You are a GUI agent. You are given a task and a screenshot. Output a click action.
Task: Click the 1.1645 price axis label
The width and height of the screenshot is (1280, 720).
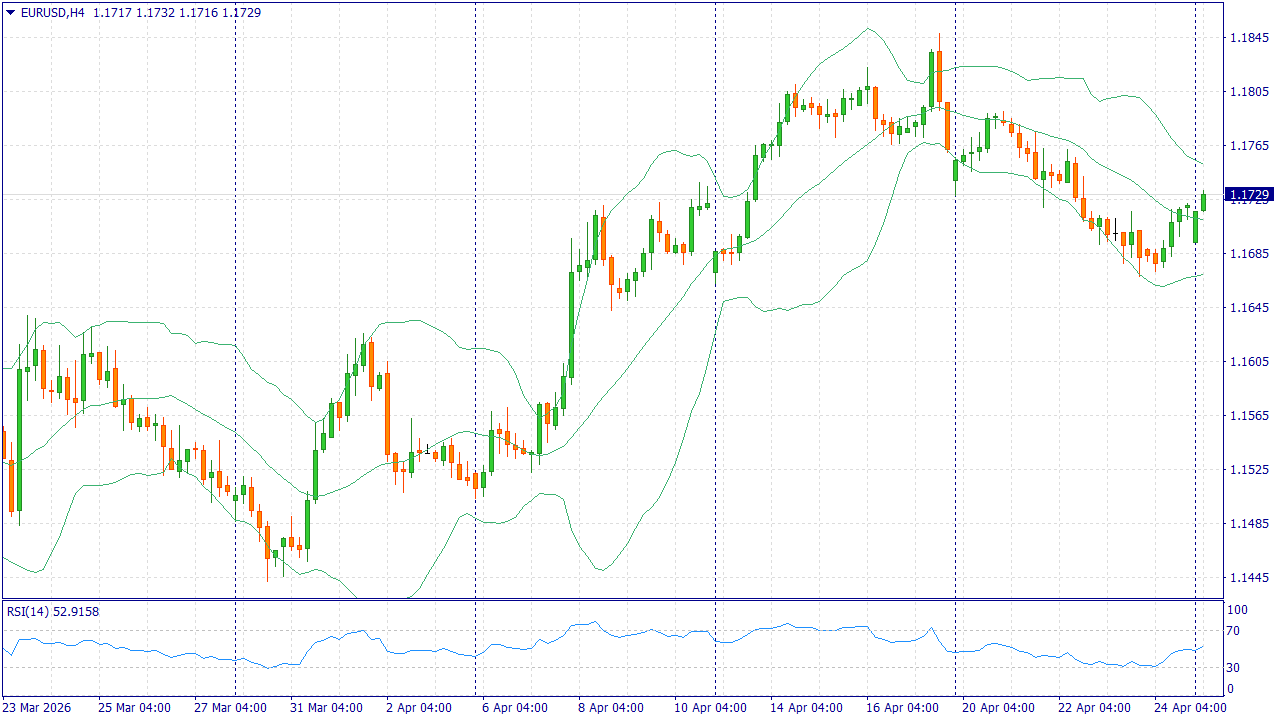(1249, 308)
